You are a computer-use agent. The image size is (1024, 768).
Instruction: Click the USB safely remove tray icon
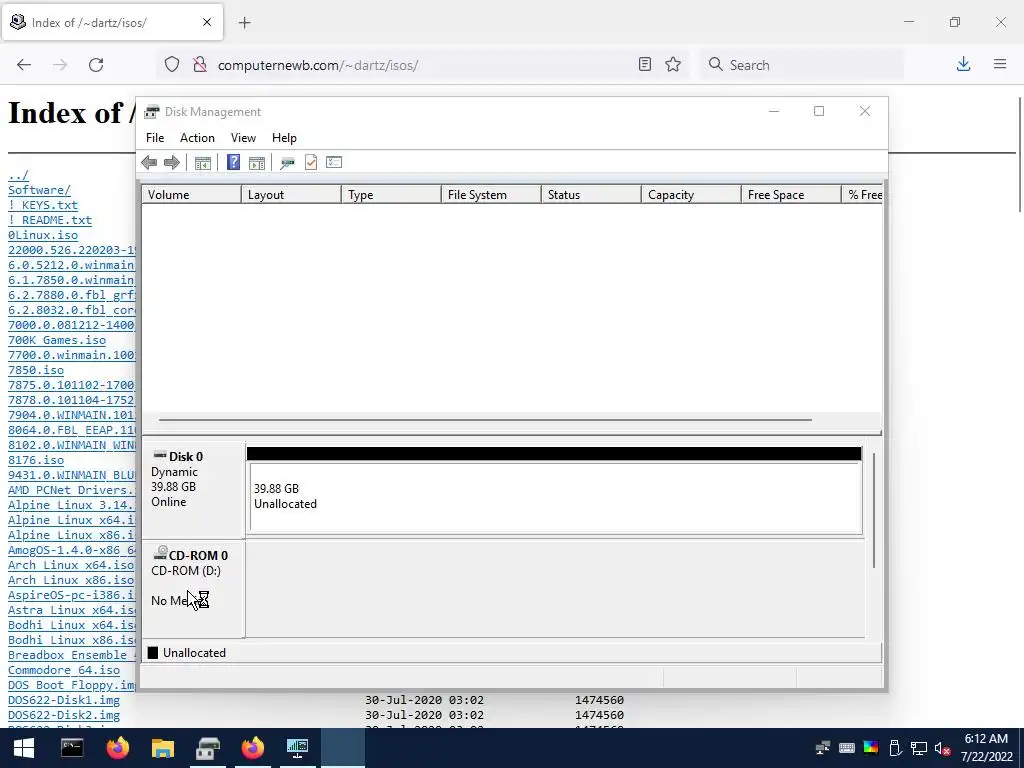(895, 748)
